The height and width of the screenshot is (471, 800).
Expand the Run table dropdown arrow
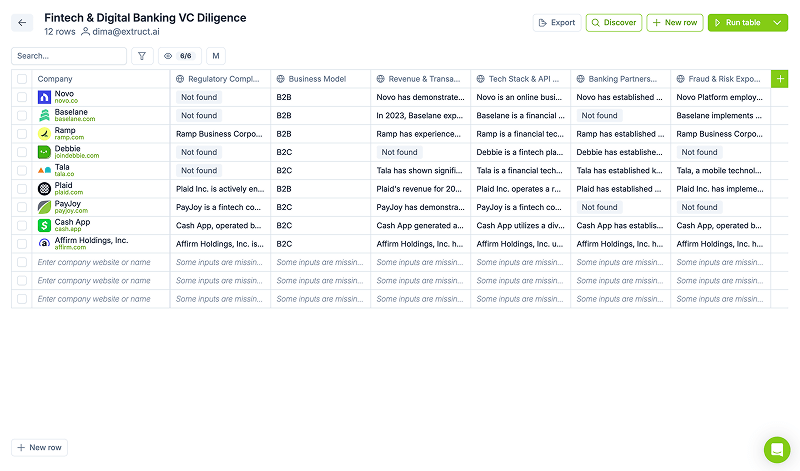(x=777, y=22)
